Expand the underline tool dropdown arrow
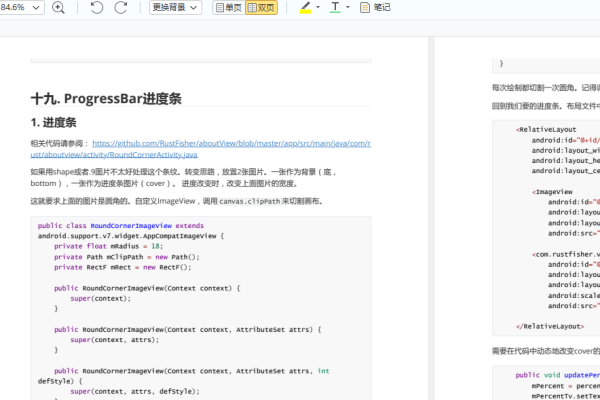The height and width of the screenshot is (400, 600). [347, 7]
